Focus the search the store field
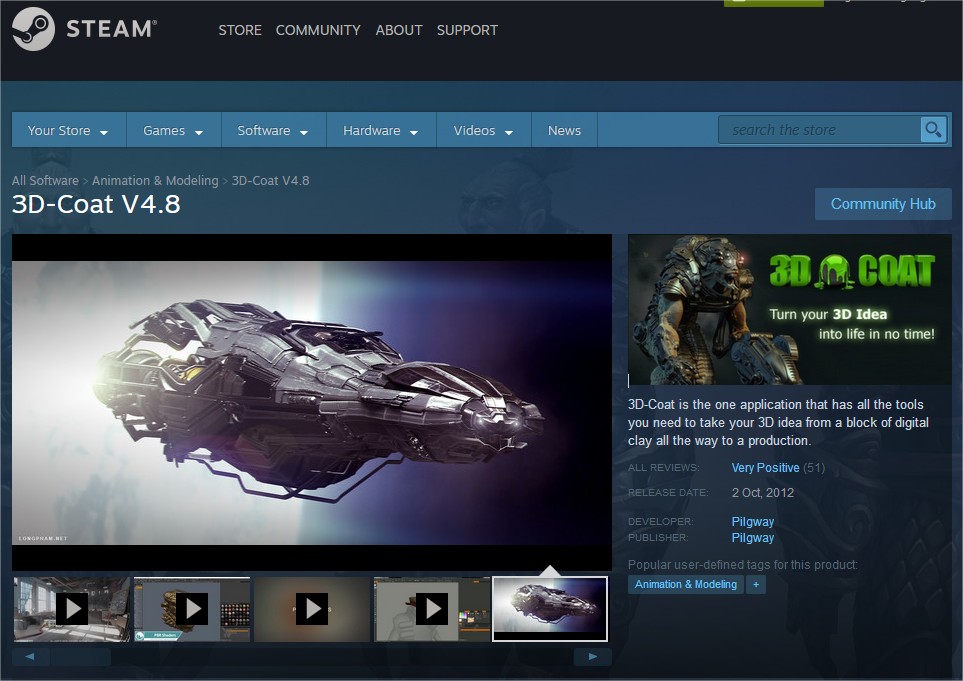Image resolution: width=963 pixels, height=681 pixels. coord(818,130)
